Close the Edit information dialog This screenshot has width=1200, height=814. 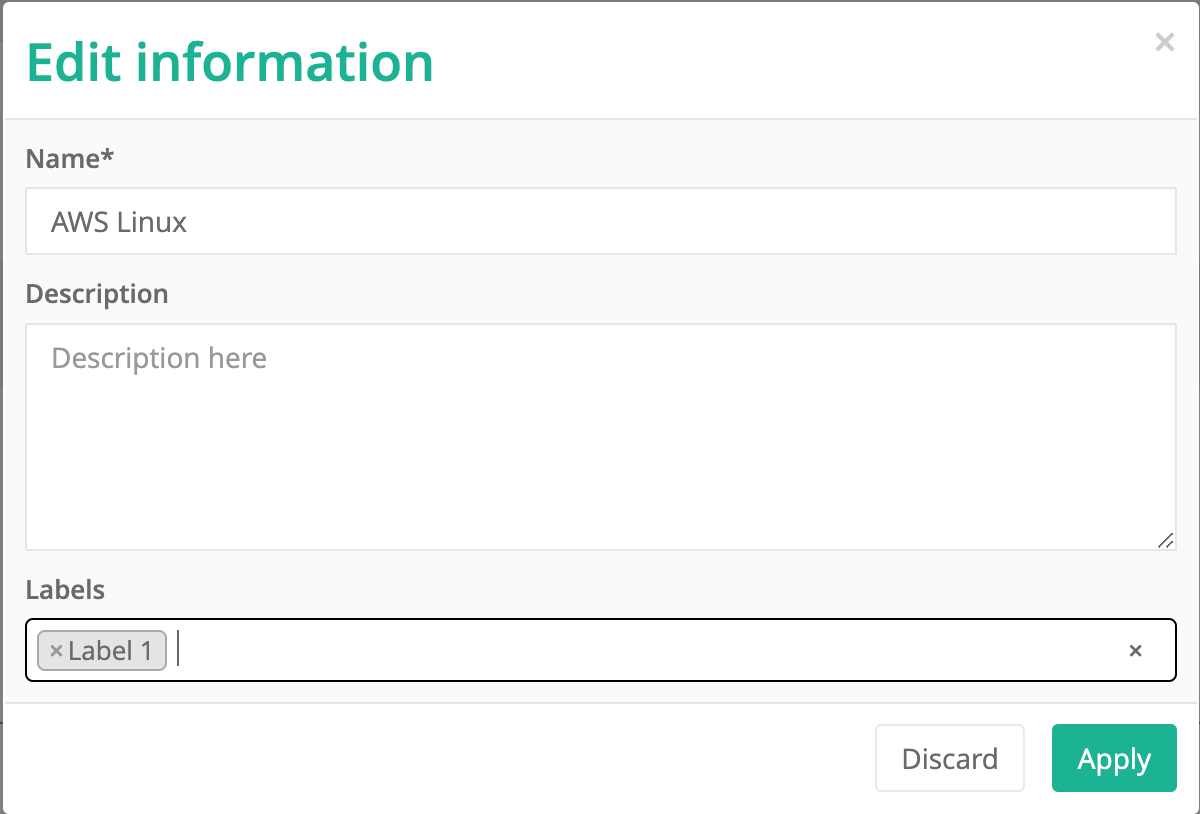coord(1164,42)
